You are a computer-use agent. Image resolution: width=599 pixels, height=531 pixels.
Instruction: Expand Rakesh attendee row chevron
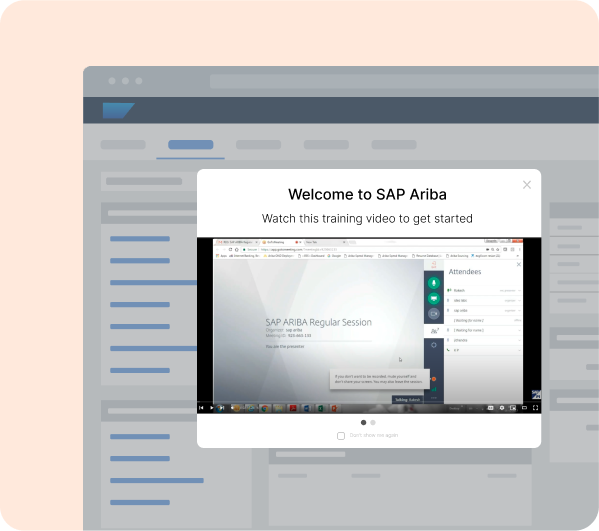519,291
